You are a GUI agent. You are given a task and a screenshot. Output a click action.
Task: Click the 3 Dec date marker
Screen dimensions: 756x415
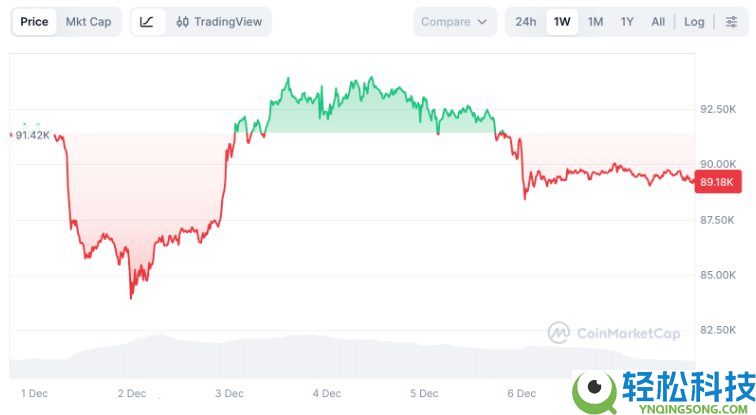(x=229, y=393)
